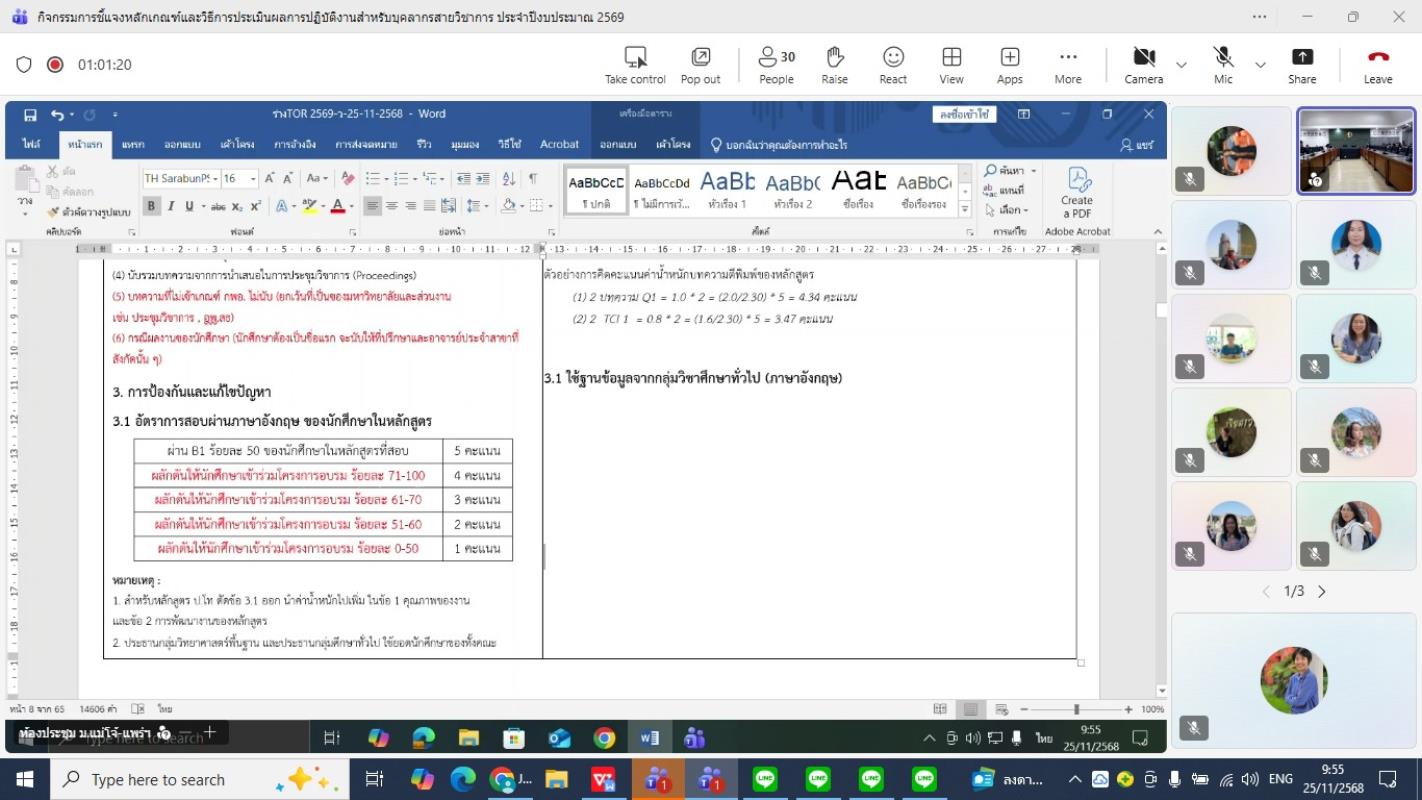Viewport: 1422px width, 800px height.
Task: Open the font size dropdown
Action: (x=253, y=179)
